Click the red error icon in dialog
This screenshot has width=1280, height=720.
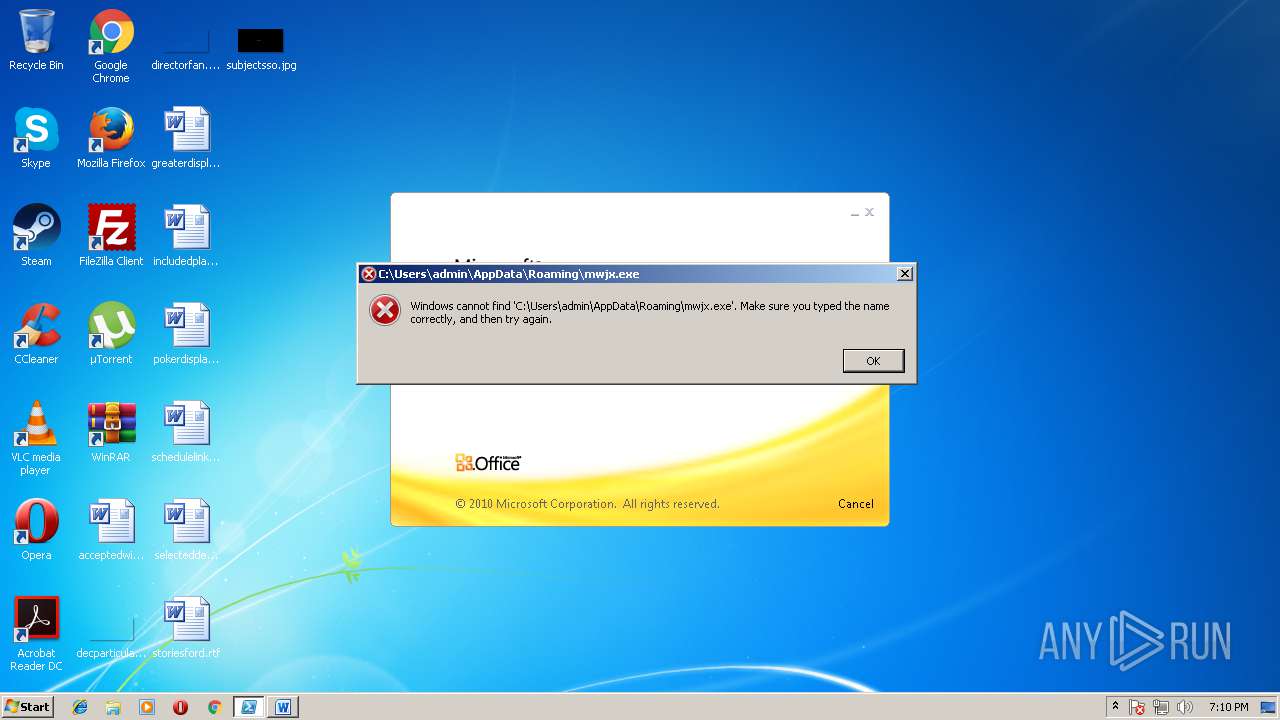[385, 311]
